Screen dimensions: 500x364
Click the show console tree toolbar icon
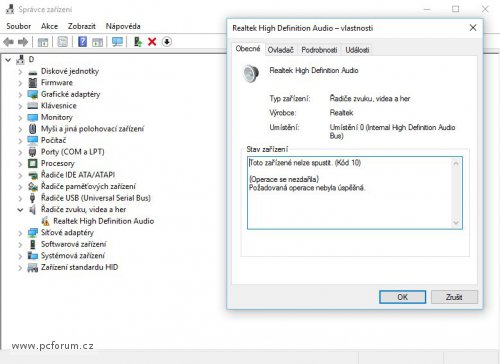click(43, 42)
